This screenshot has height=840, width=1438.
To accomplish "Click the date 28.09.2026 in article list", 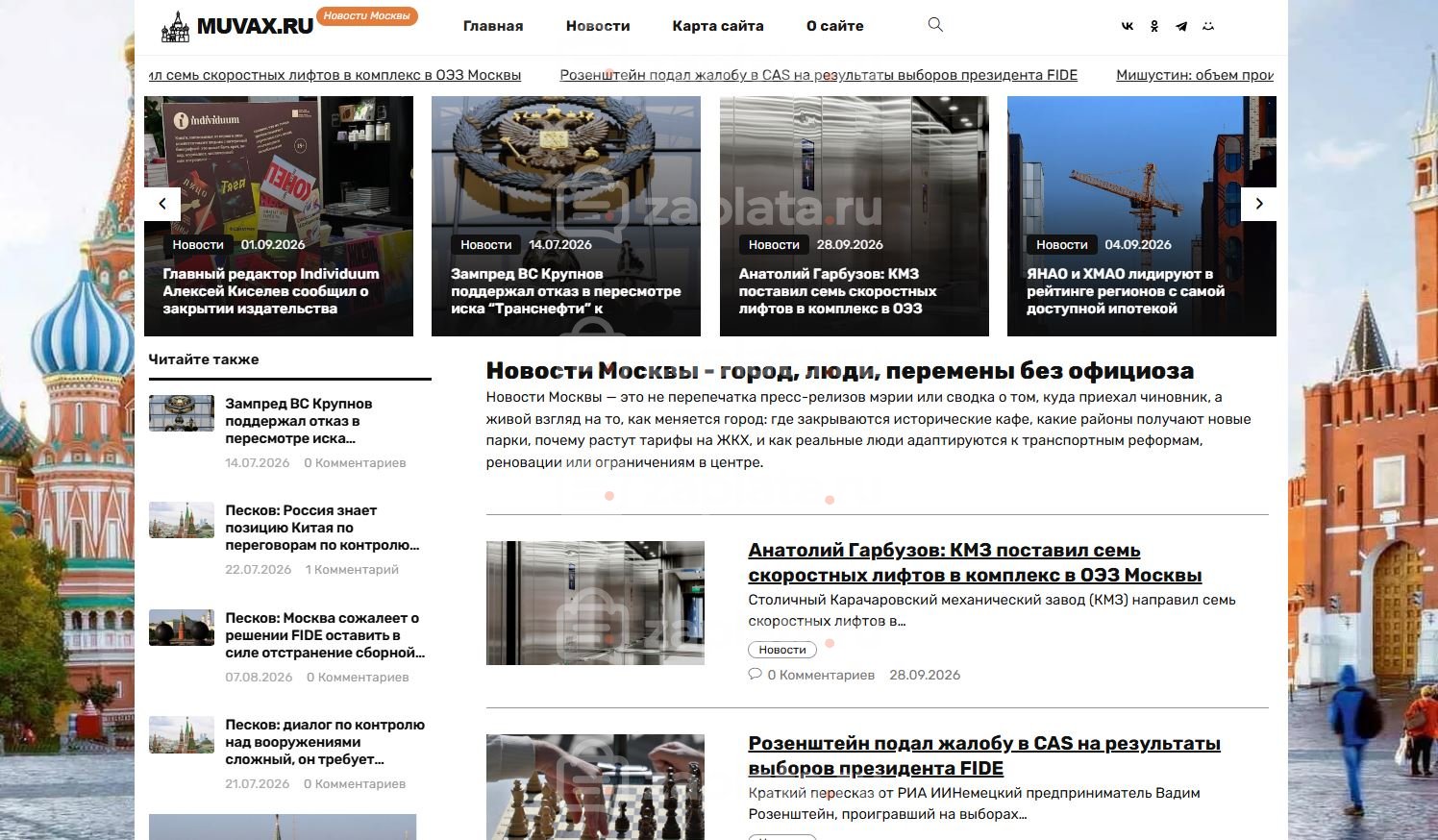I will tap(925, 675).
